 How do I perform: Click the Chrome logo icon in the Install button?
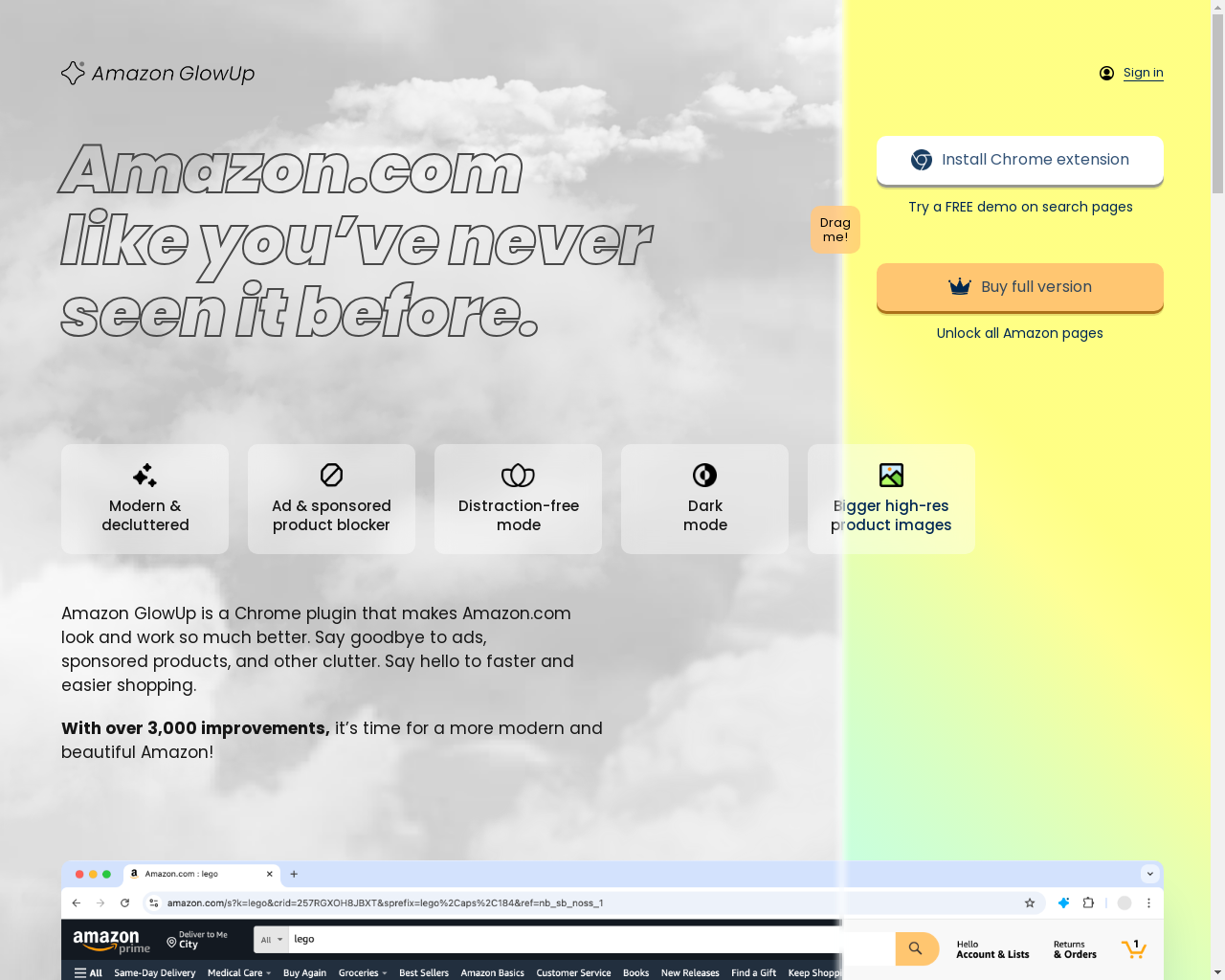point(922,160)
